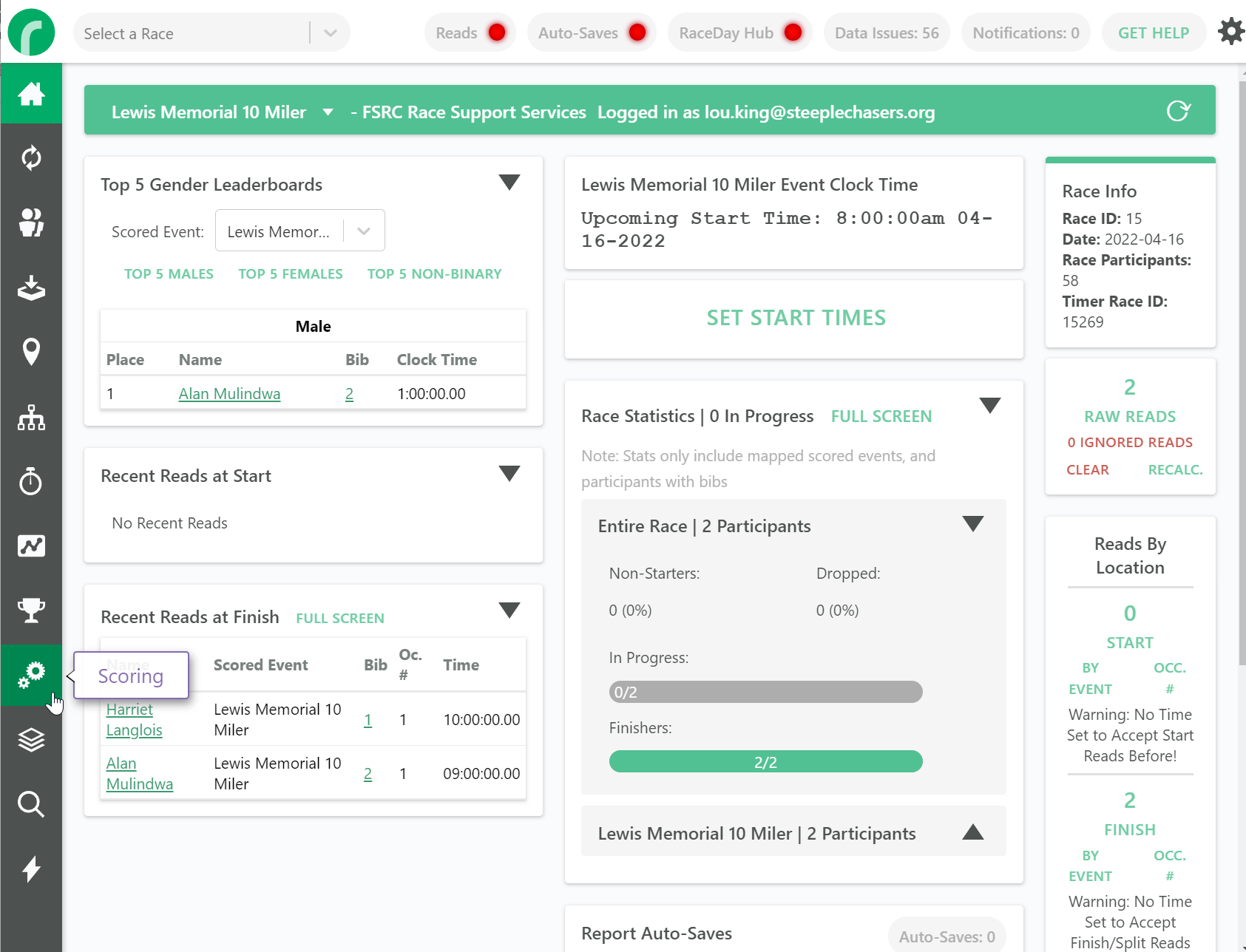Collapse the Top 5 Gender Leaderboards panel
The image size is (1246, 952).
509,182
